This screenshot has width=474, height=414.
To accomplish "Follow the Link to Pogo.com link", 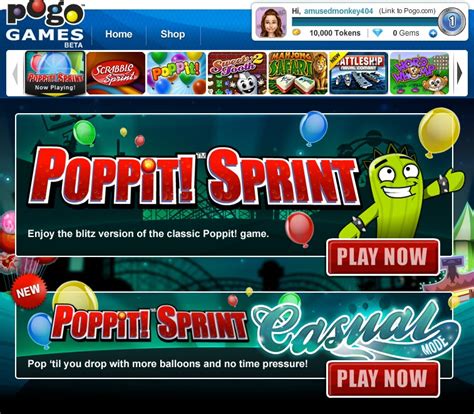I will tap(407, 11).
